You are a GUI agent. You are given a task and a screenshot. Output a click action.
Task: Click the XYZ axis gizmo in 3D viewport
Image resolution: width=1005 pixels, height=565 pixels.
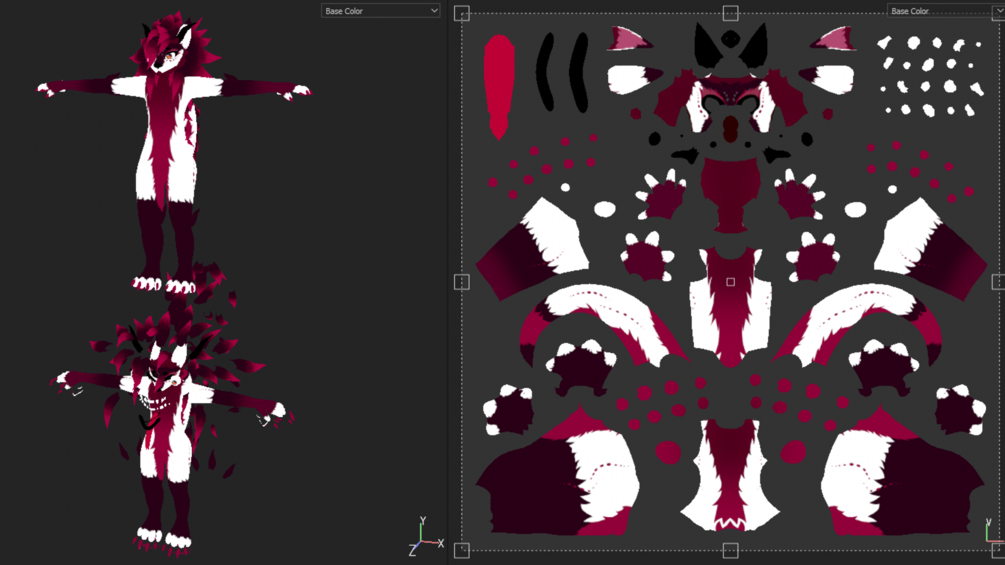pyautogui.click(x=426, y=536)
